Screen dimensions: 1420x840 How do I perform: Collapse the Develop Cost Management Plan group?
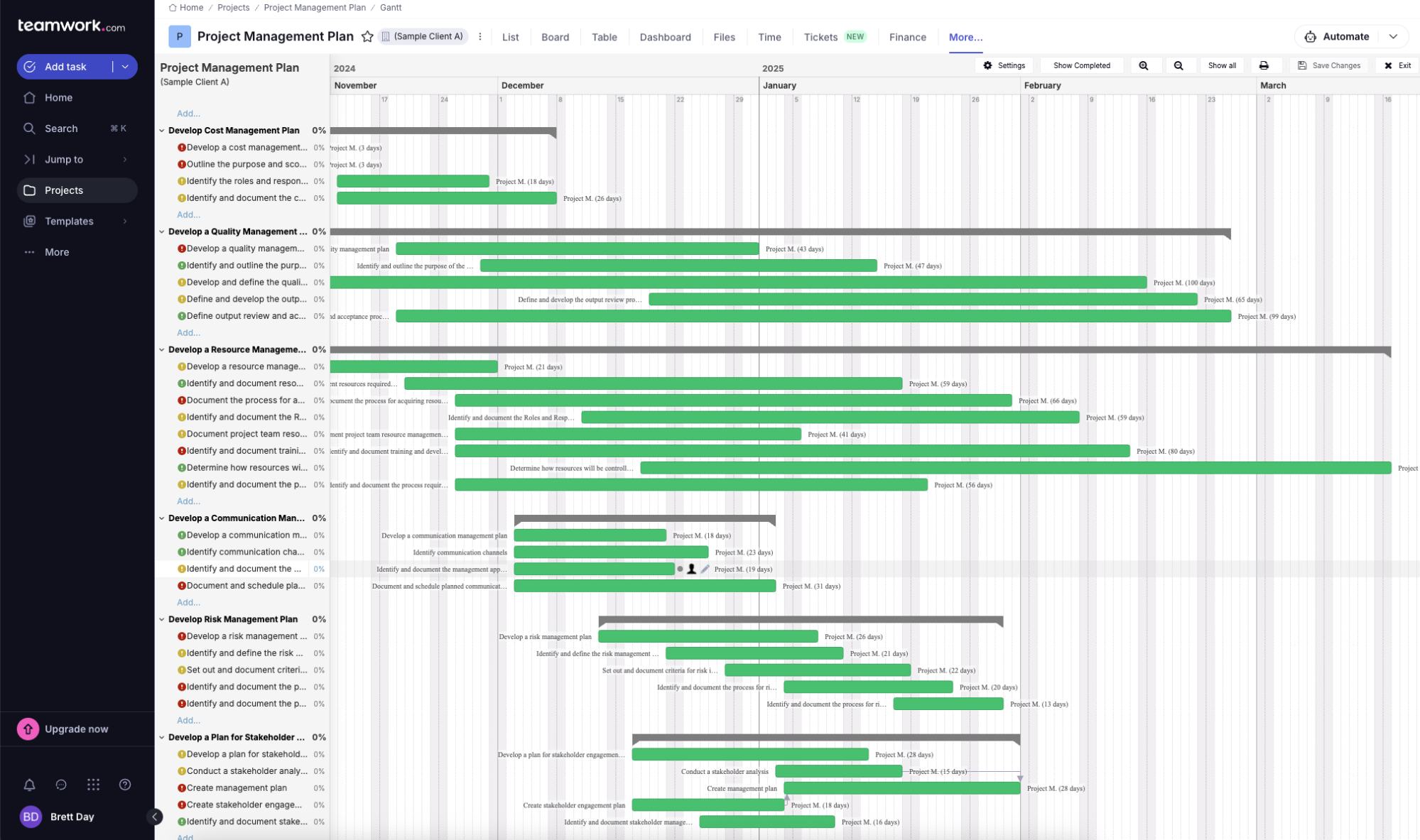tap(162, 131)
